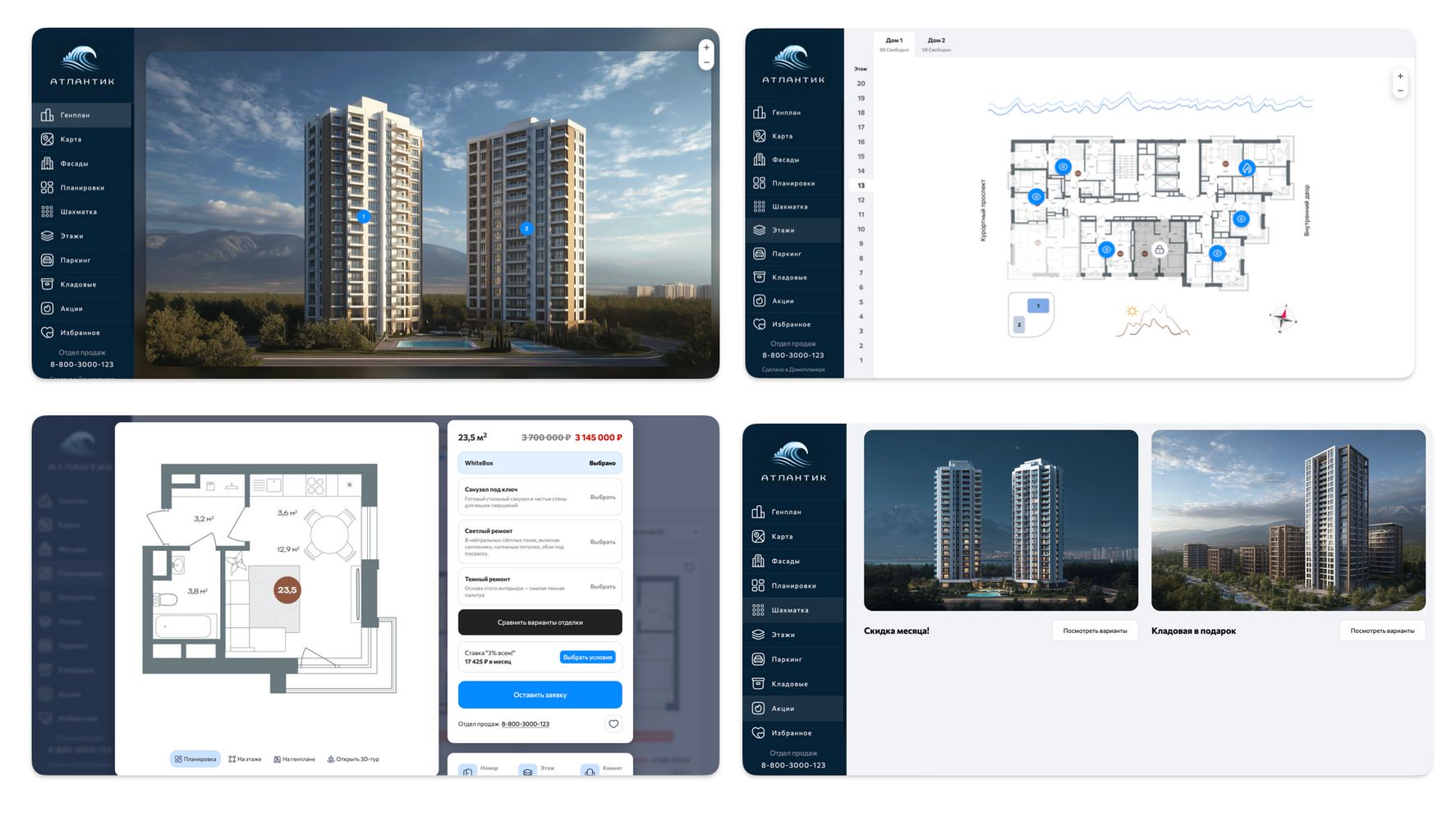The image size is (1456, 821).
Task: Click the flame marker on the floor plan
Action: [1247, 168]
